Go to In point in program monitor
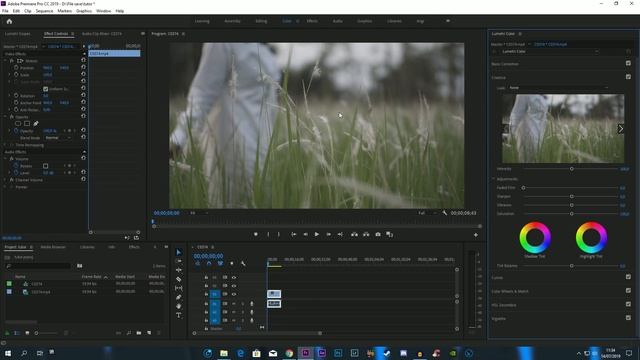The height and width of the screenshot is (360, 640). [293, 234]
